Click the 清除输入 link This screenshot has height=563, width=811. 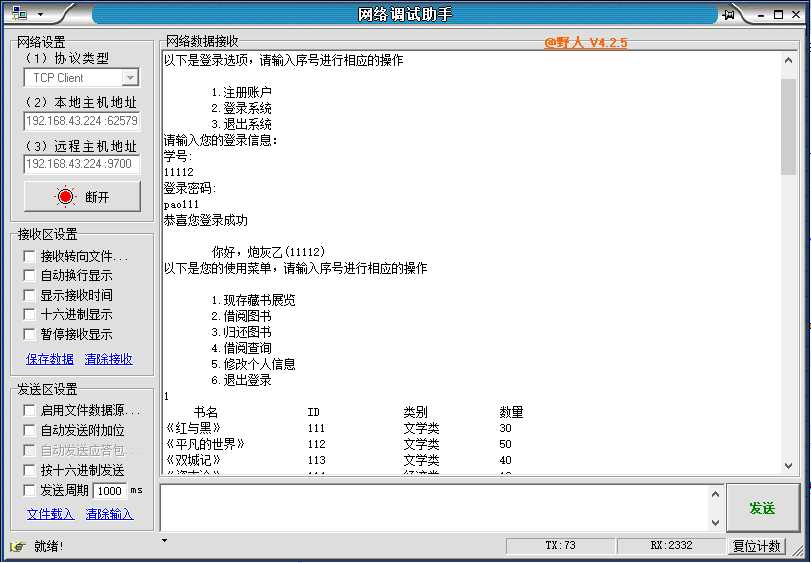[109, 514]
